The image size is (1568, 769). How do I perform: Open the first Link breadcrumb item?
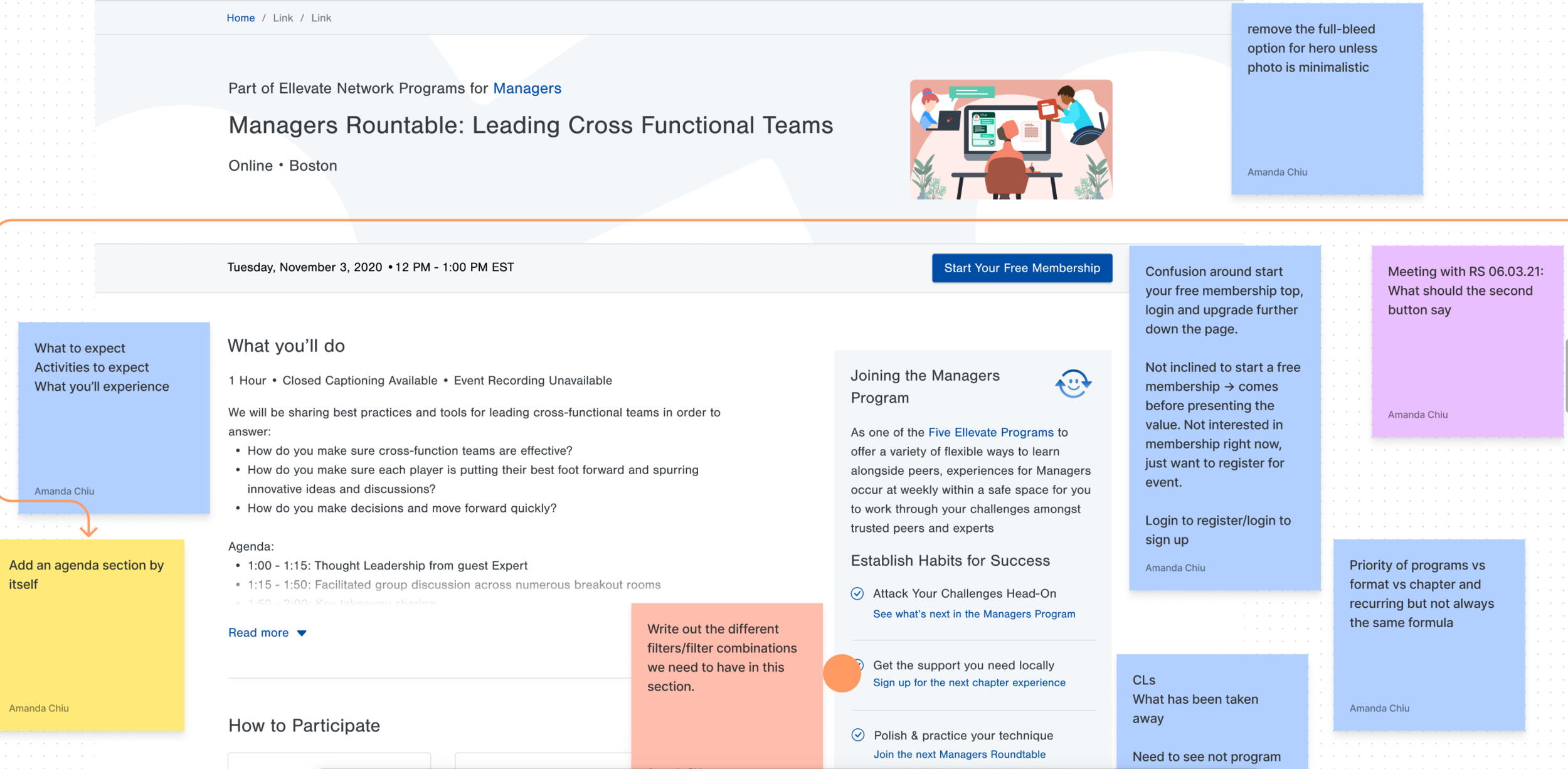[x=282, y=18]
